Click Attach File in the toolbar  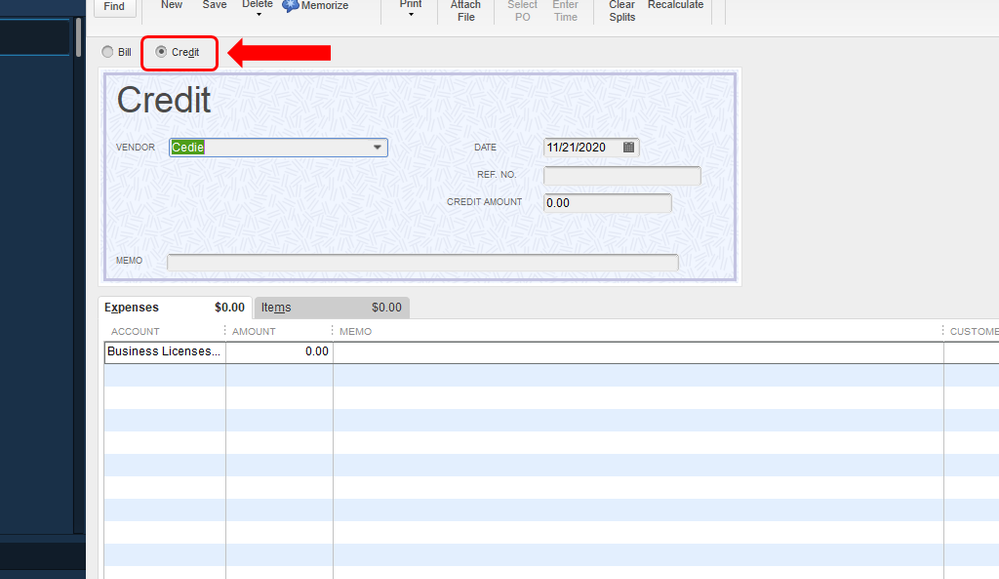(466, 11)
